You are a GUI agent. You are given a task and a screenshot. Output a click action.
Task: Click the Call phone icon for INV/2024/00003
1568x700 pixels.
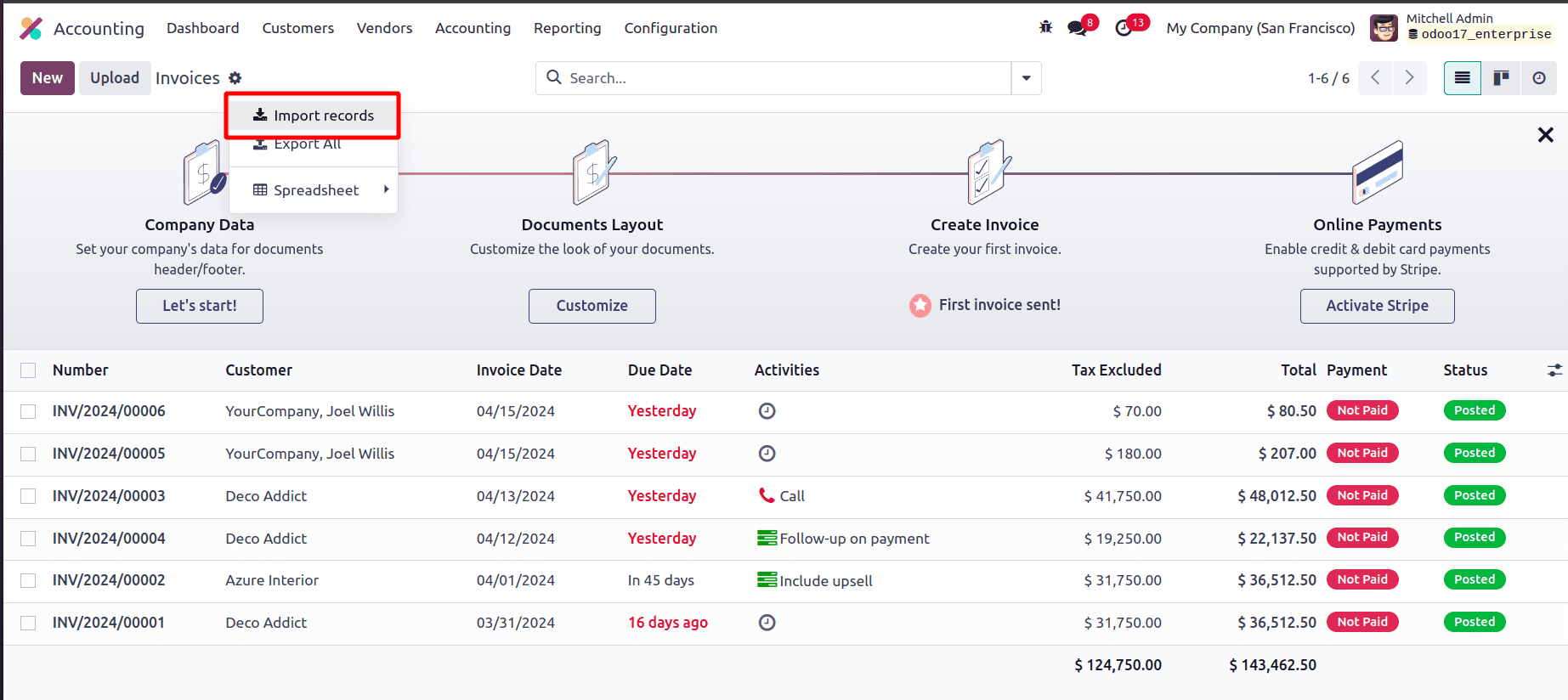point(767,495)
